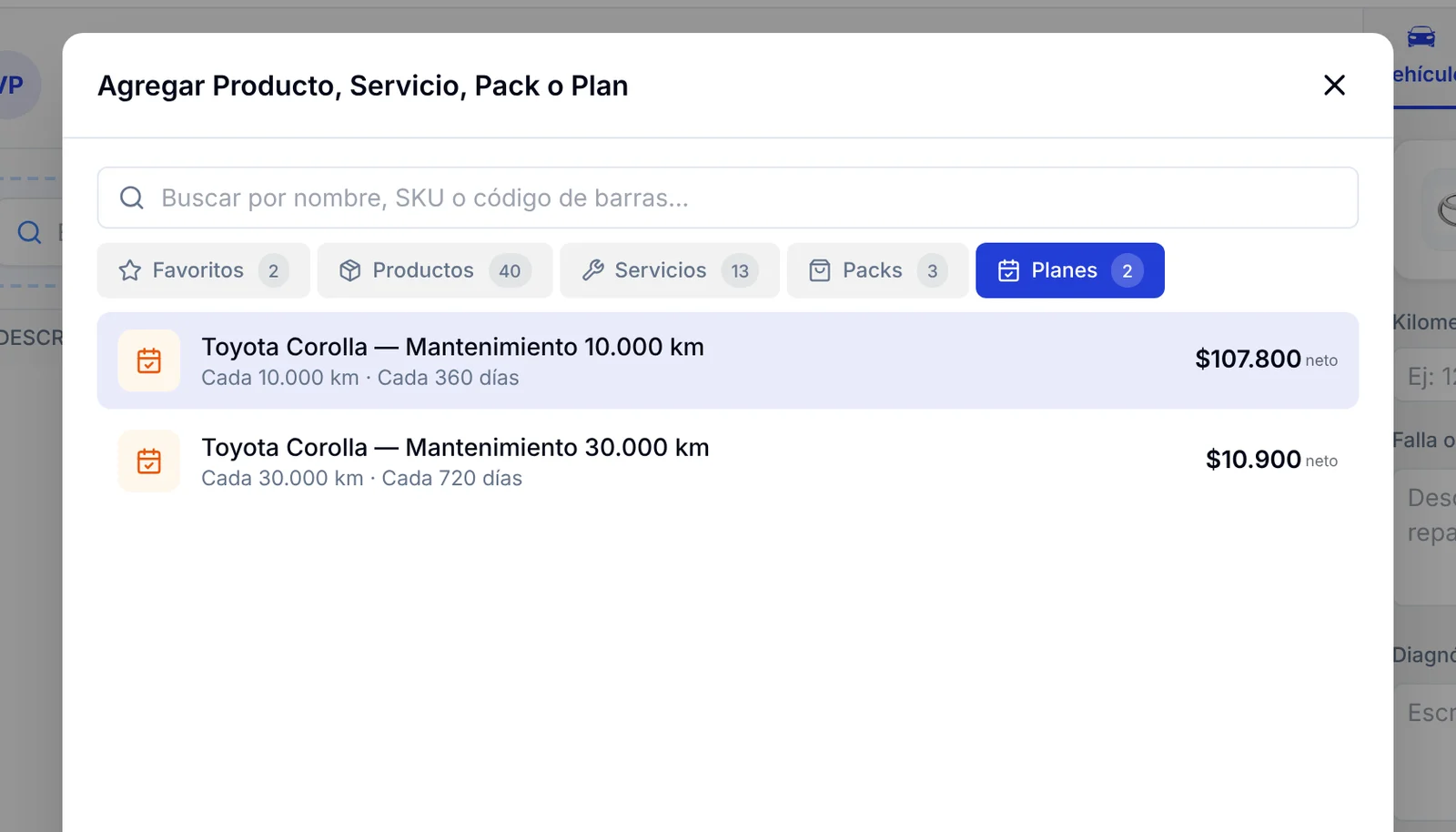Screen dimensions: 1456x832
Task: Open the Productos tab
Action: pyautogui.click(x=435, y=270)
